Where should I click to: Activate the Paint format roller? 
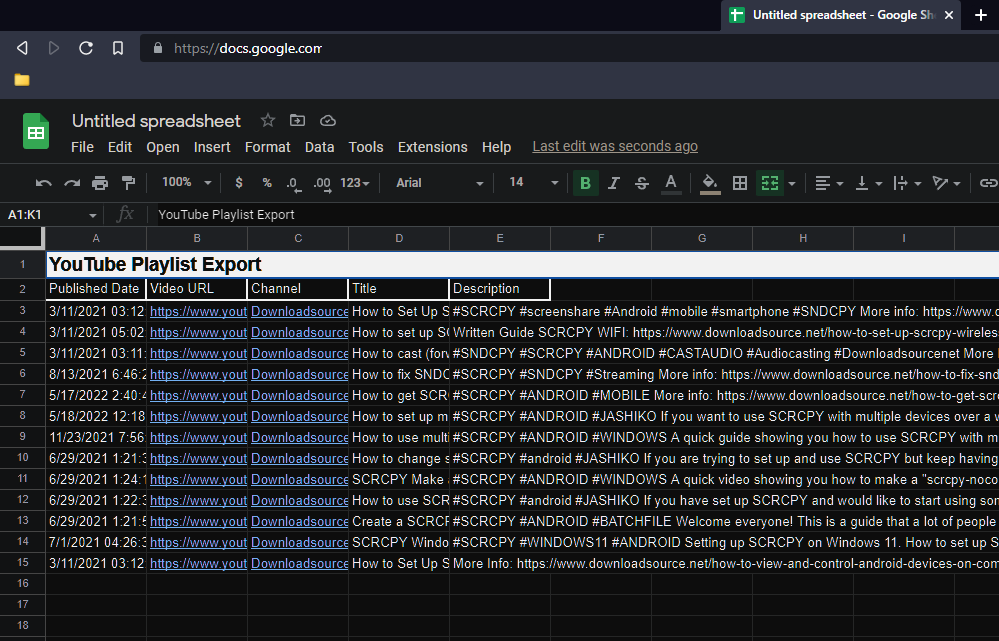(x=129, y=184)
